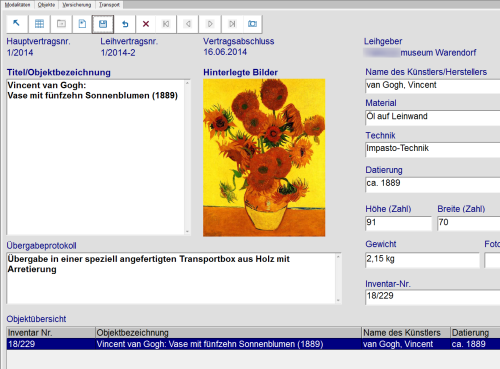Open the table grid view icon

tap(39, 24)
